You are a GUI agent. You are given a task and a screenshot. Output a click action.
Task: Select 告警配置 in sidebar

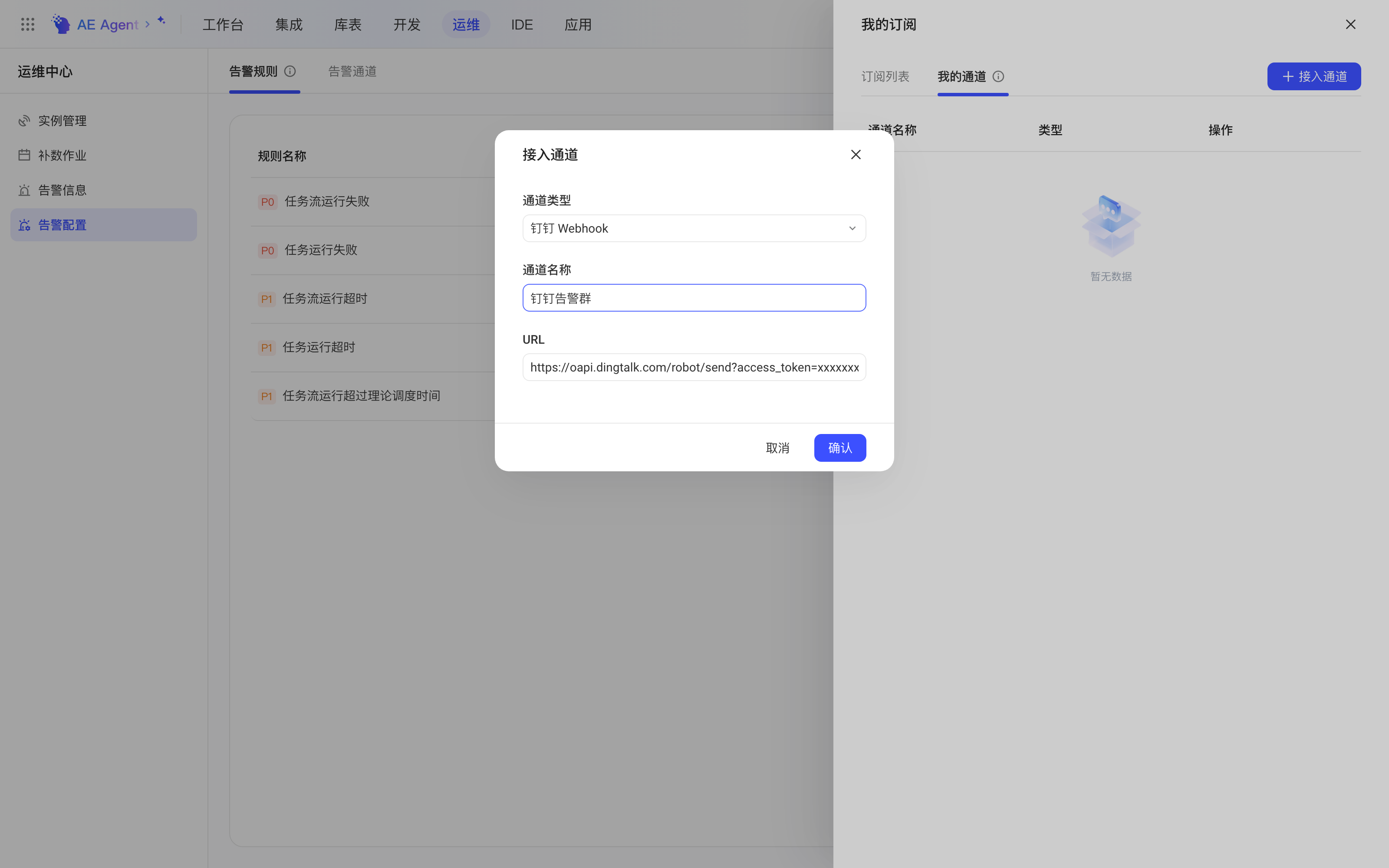(x=103, y=225)
